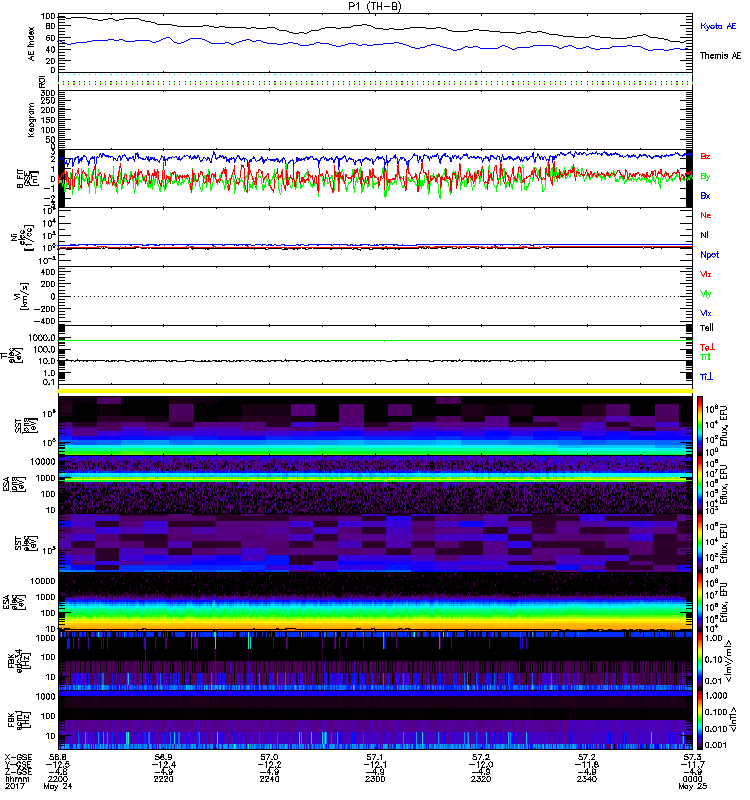This screenshot has width=750, height=800.
Task: Click the blue Vix velocity label
Action: point(706,313)
